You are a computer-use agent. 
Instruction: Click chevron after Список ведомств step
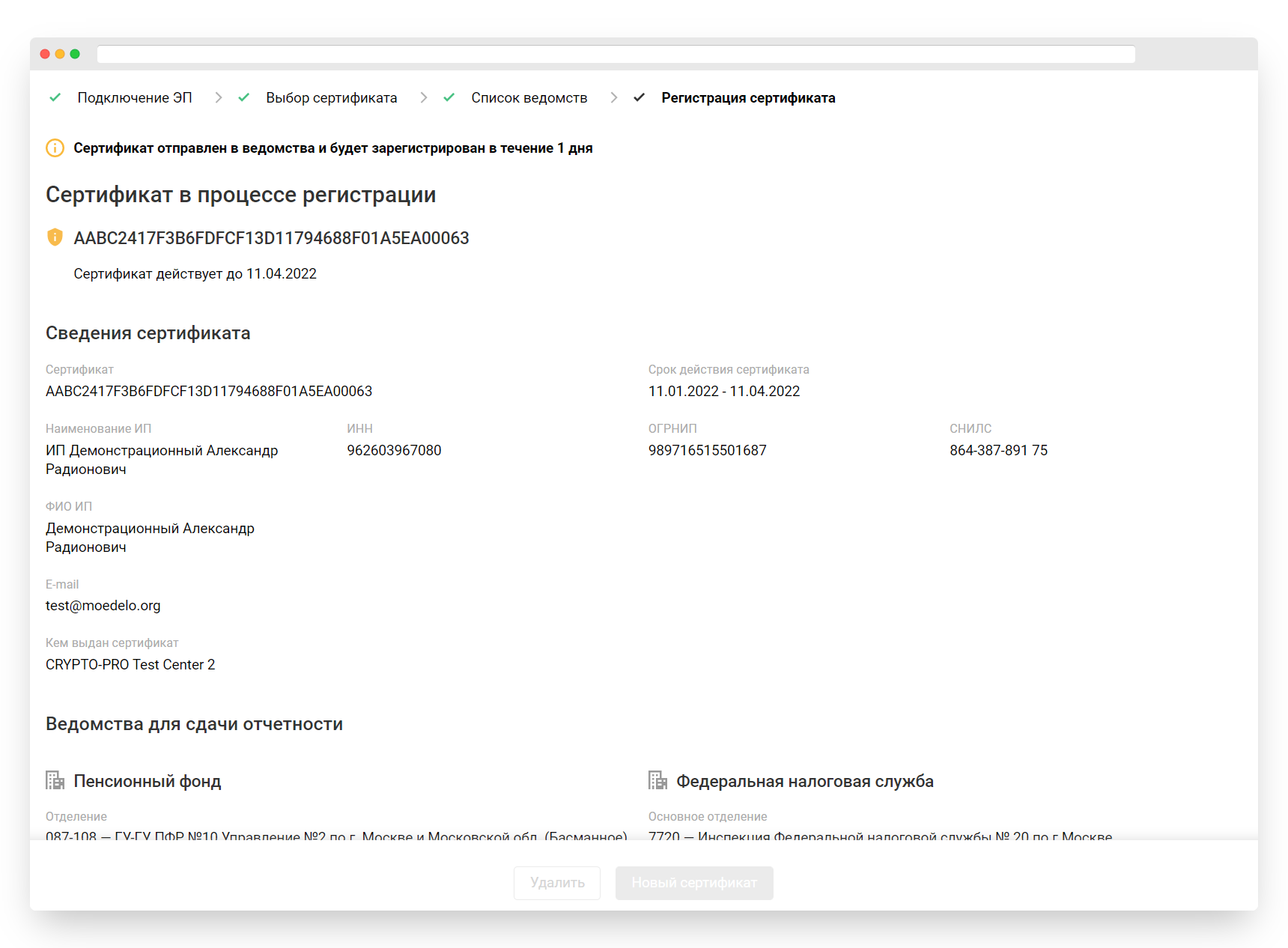pyautogui.click(x=613, y=97)
